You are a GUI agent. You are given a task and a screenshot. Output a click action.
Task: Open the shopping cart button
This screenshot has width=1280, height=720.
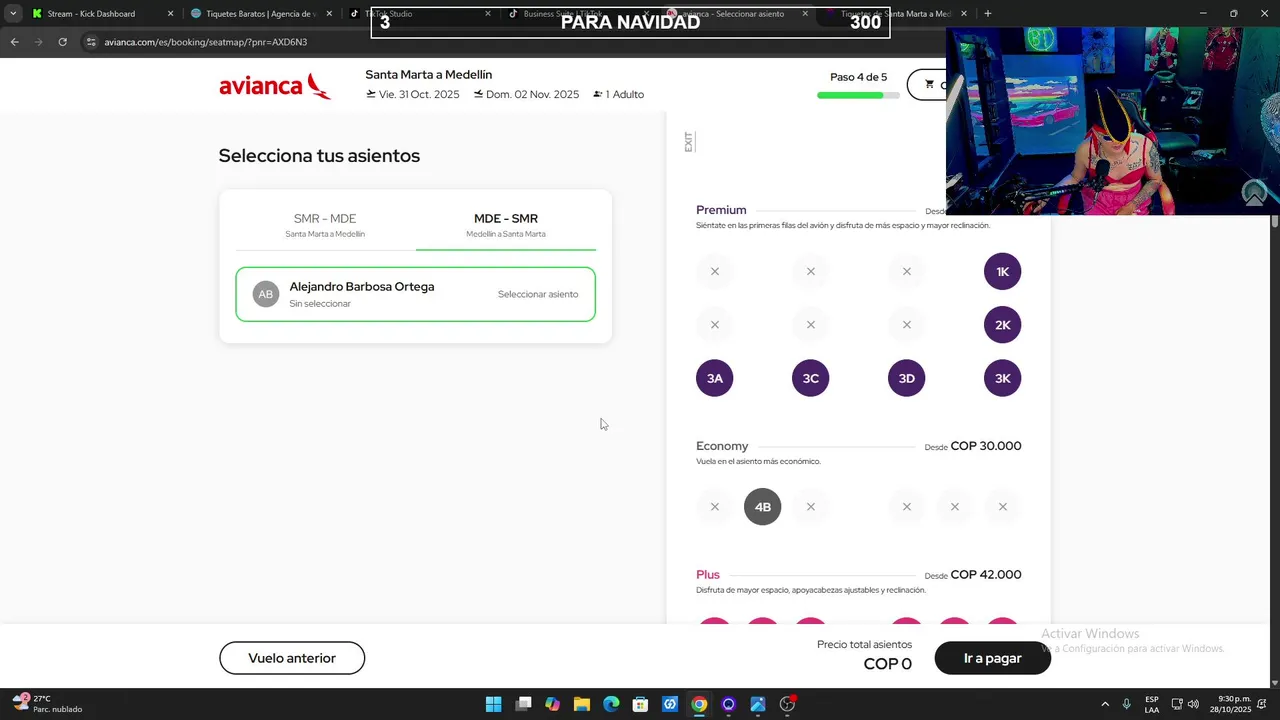click(x=928, y=85)
